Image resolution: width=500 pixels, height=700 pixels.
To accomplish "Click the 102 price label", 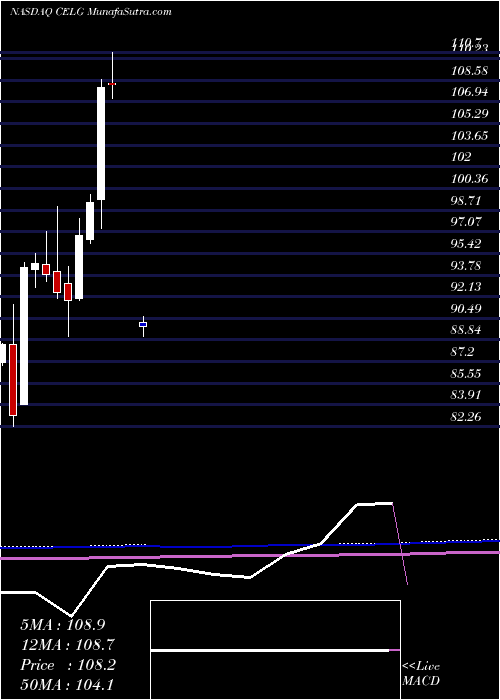I will coord(461,157).
